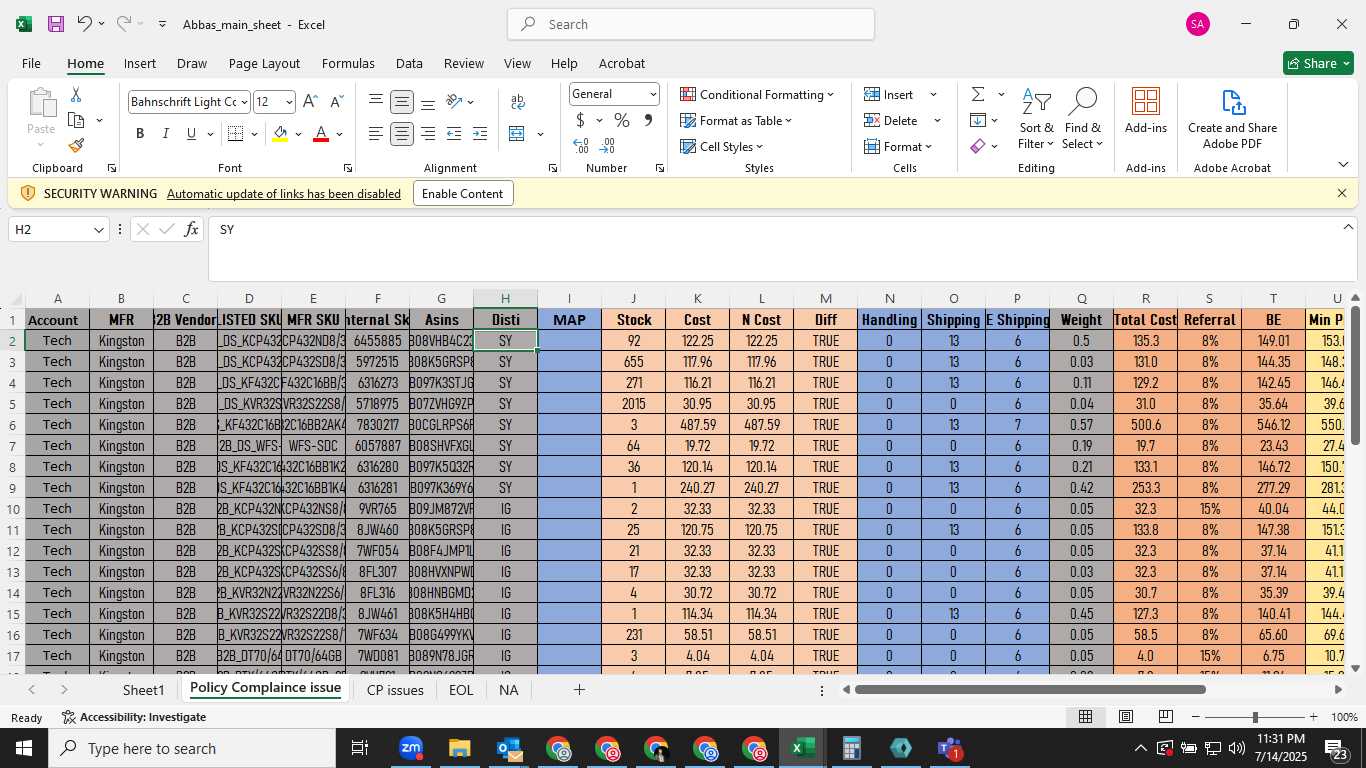Click the Fill Color bucket swatch
Screen dimensions: 1366x768
[280, 134]
